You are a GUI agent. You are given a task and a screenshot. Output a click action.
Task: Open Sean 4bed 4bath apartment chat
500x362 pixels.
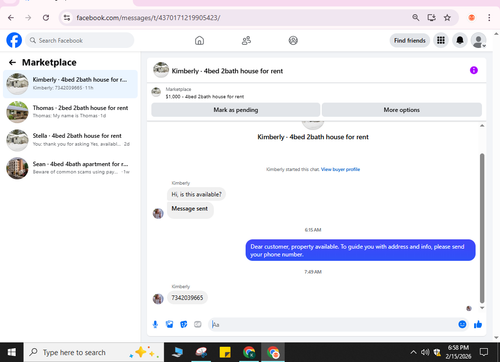(70, 168)
